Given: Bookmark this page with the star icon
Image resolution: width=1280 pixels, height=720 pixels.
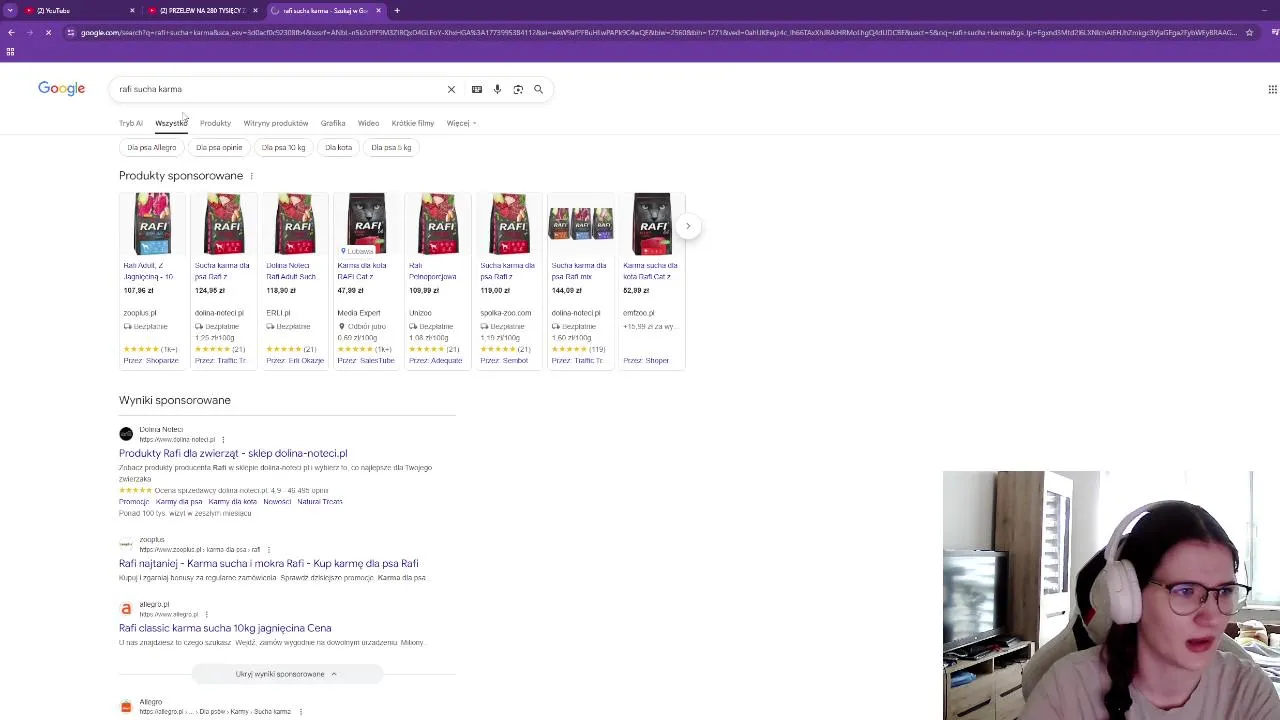Looking at the screenshot, I should pyautogui.click(x=1249, y=32).
